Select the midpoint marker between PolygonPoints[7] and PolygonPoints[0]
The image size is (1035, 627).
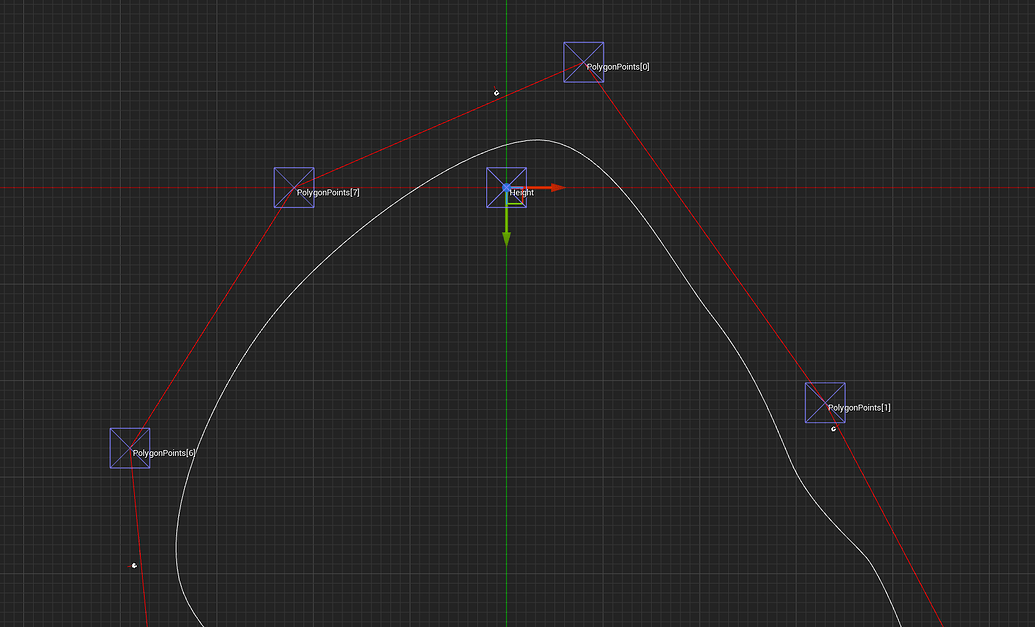point(495,91)
